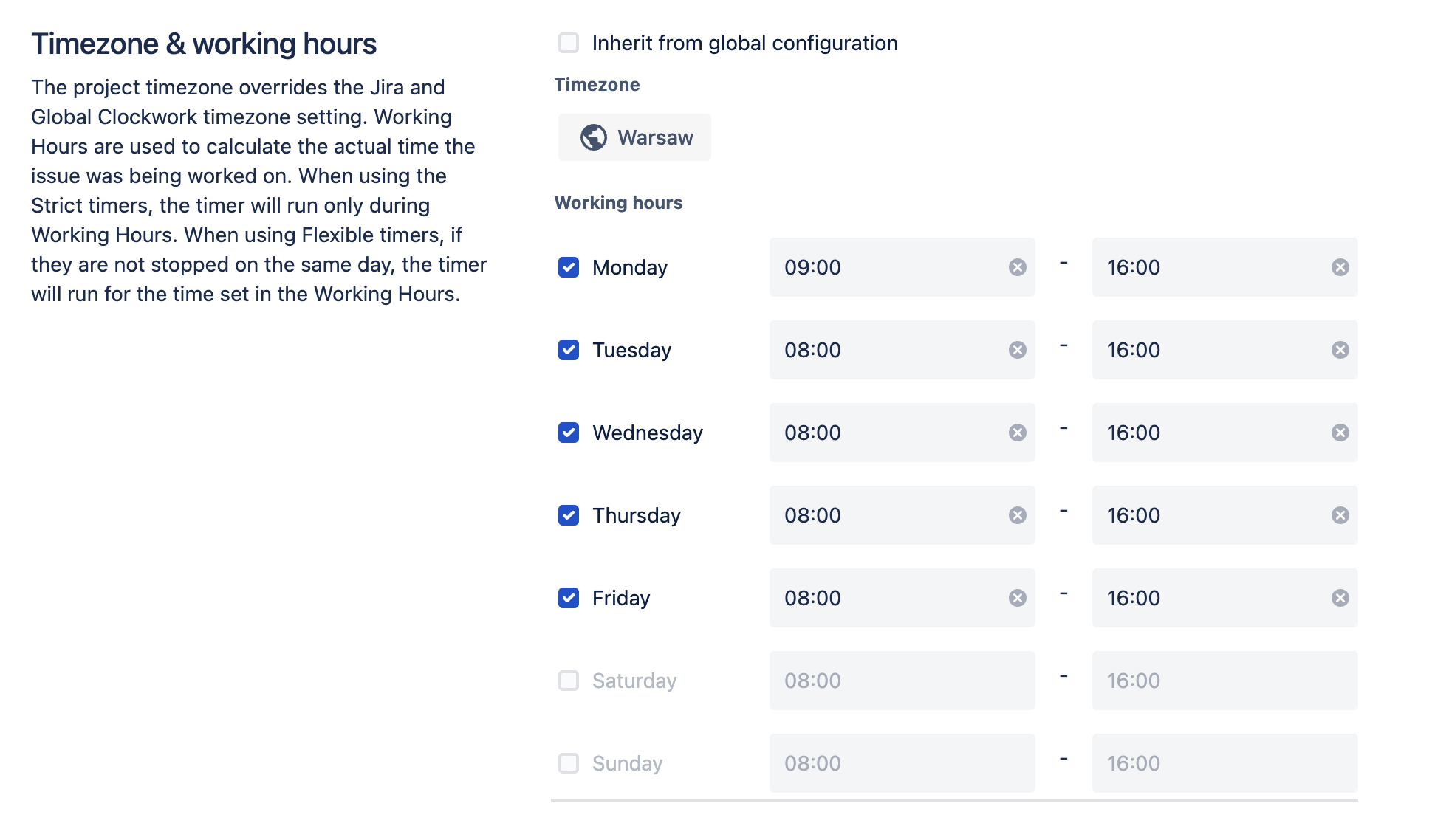The width and height of the screenshot is (1432, 840).
Task: Clear Tuesday end time with the x icon
Action: pyautogui.click(x=1340, y=350)
